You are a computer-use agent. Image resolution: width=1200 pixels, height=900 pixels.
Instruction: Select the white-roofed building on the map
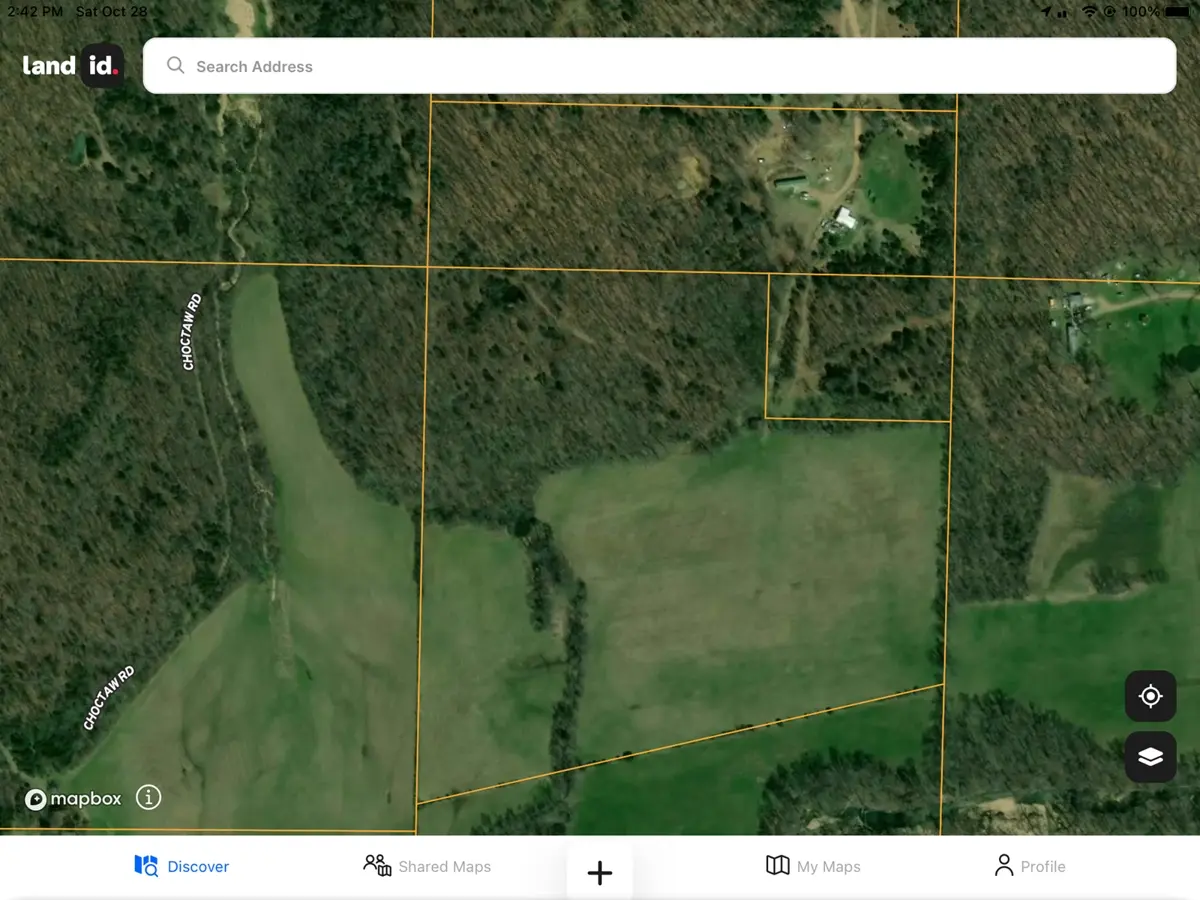click(845, 217)
